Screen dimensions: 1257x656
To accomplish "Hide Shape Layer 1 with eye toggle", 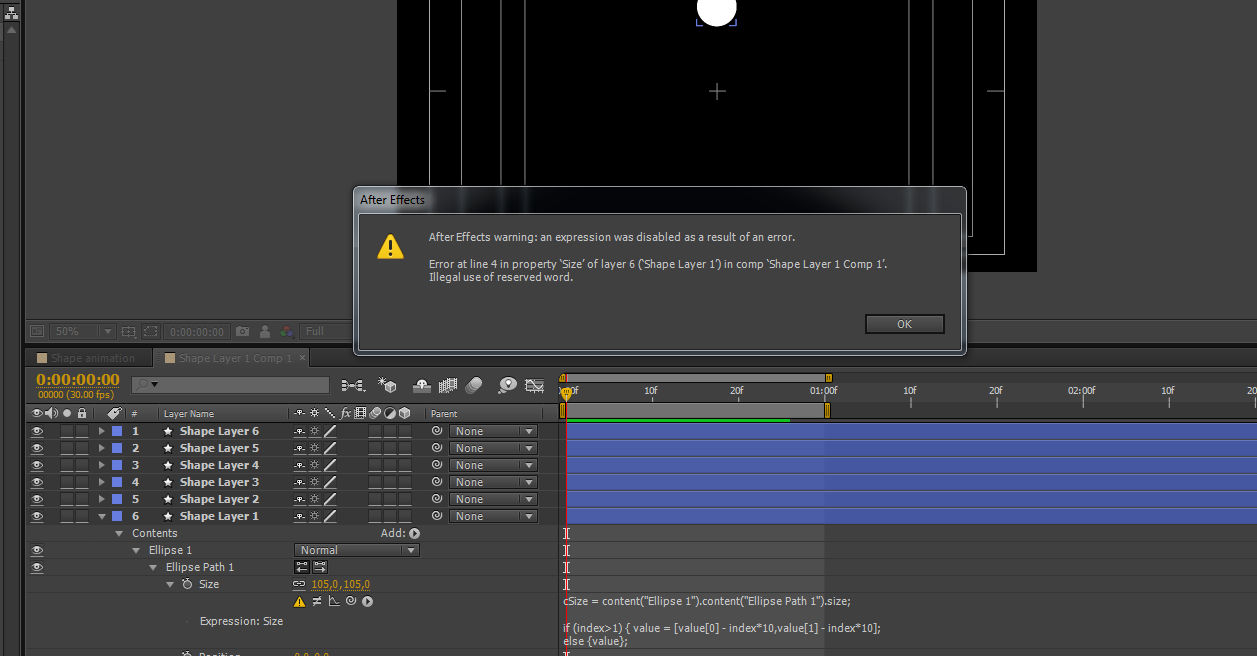I will tap(37, 517).
